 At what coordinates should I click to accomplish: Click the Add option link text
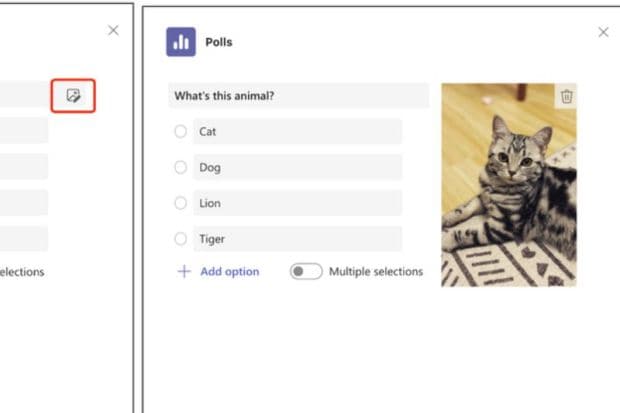click(229, 271)
